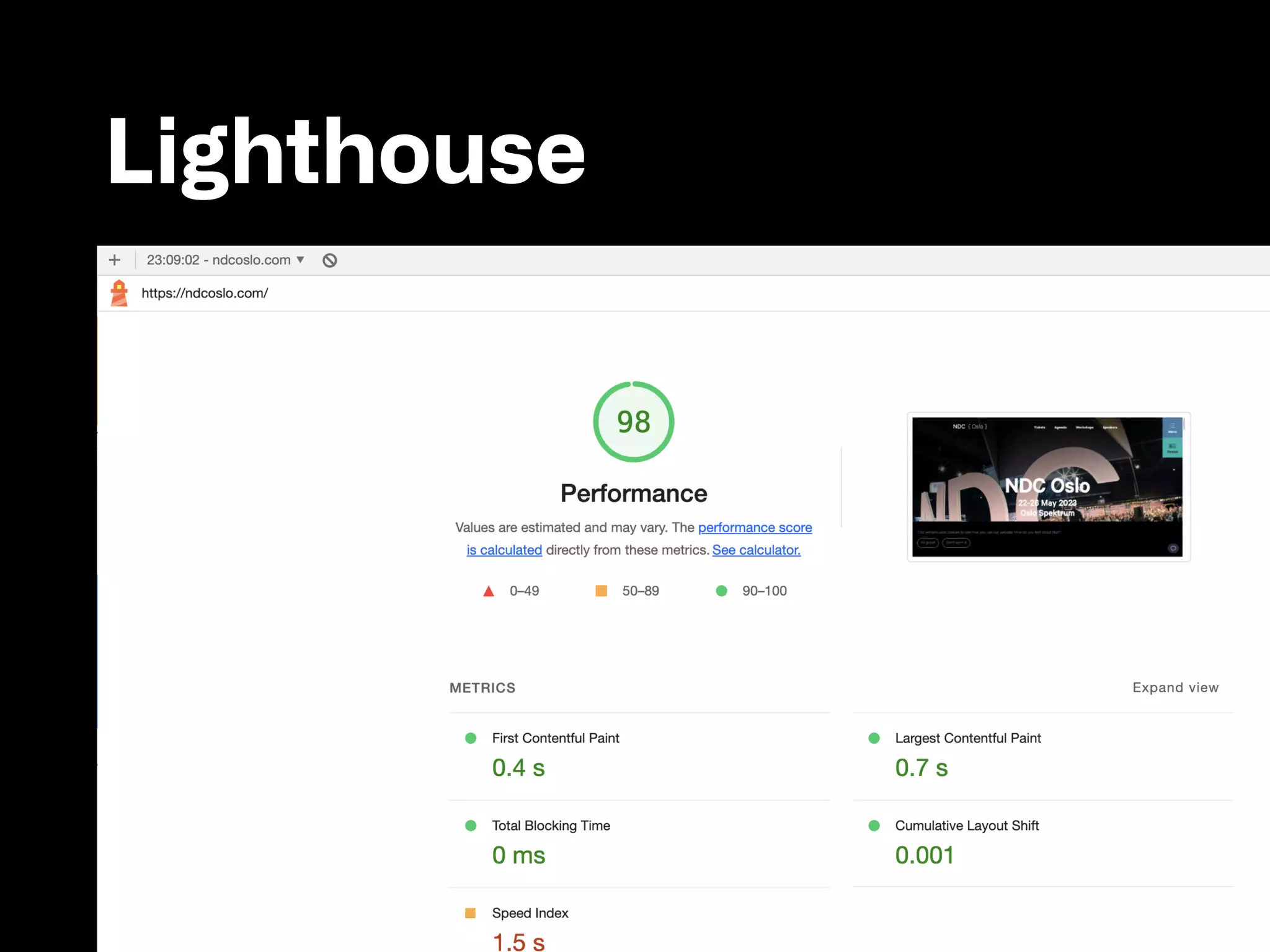
Task: Click the 50–89 legend text
Action: (x=641, y=591)
